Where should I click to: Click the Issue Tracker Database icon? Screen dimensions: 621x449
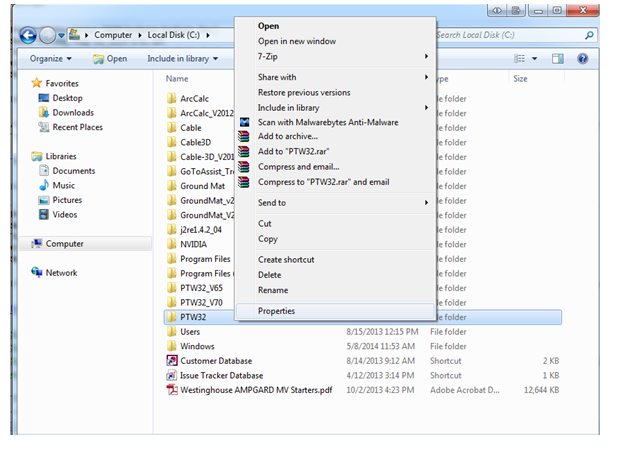pyautogui.click(x=172, y=375)
